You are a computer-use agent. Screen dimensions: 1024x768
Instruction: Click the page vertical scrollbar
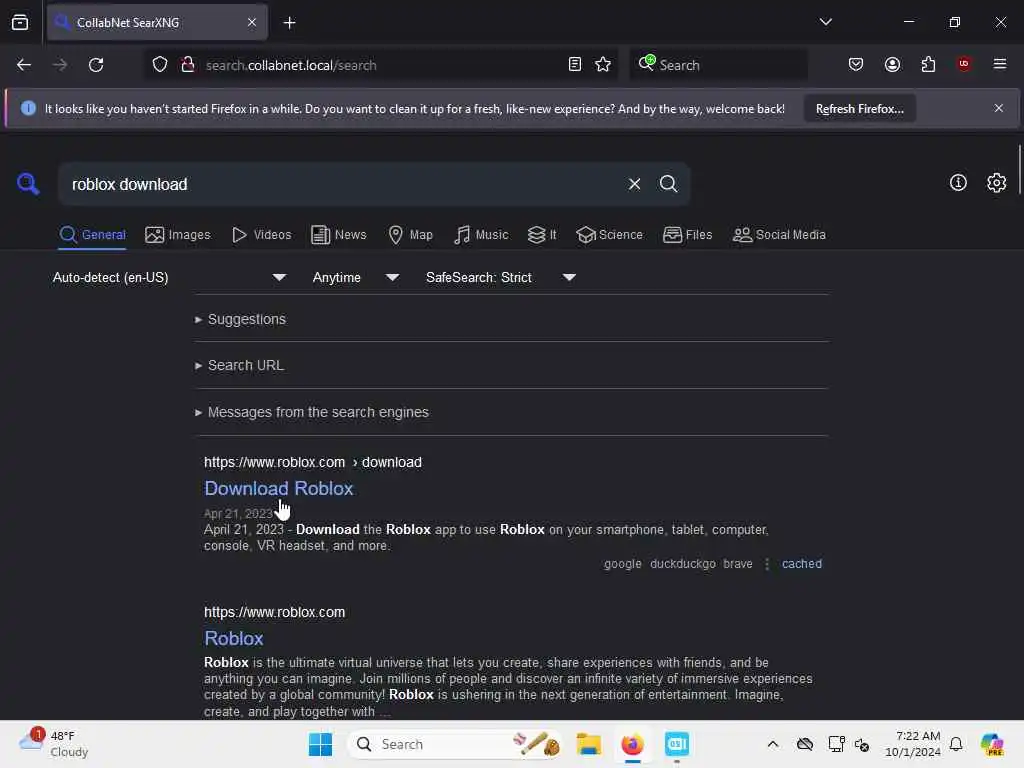pos(1019,170)
